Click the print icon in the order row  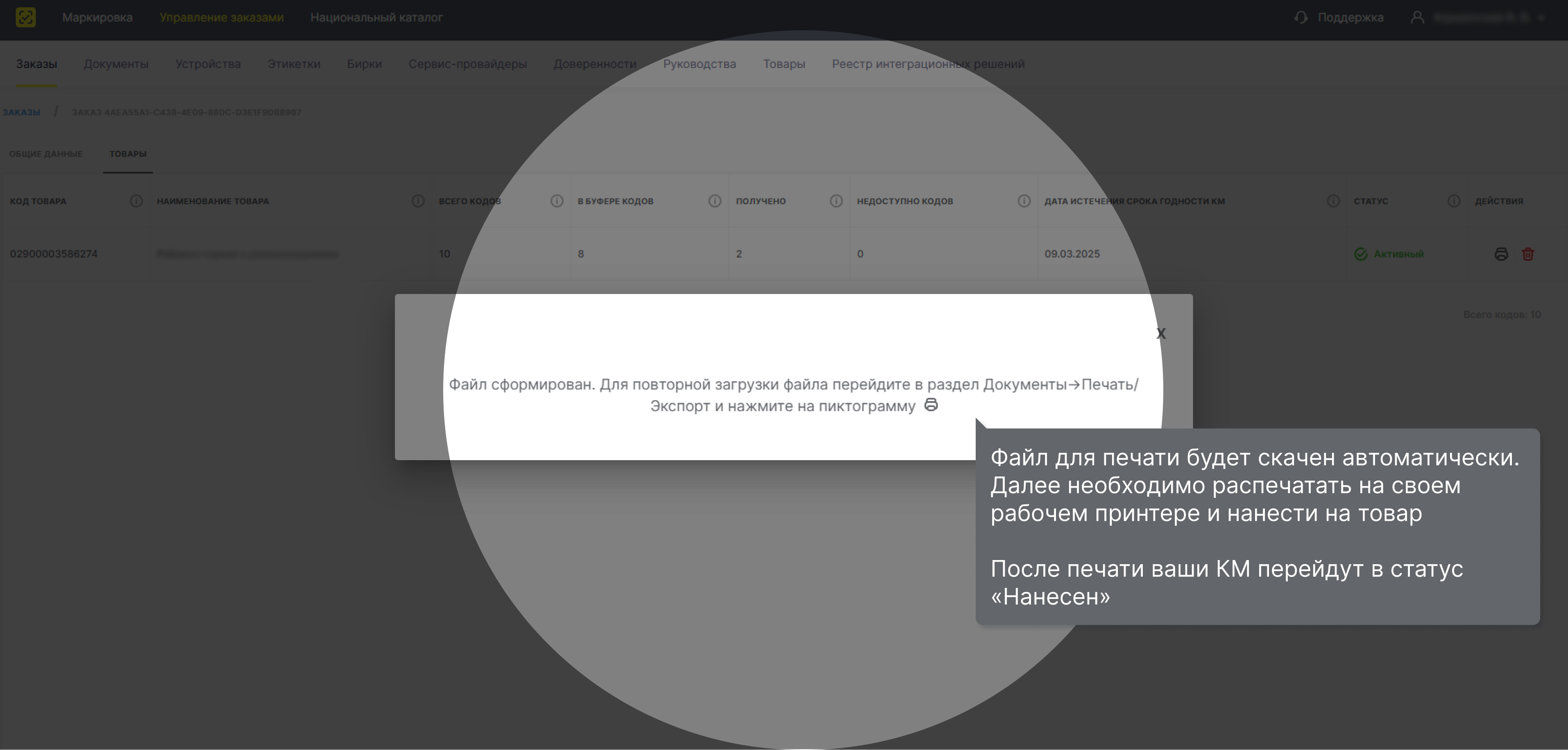[1501, 254]
